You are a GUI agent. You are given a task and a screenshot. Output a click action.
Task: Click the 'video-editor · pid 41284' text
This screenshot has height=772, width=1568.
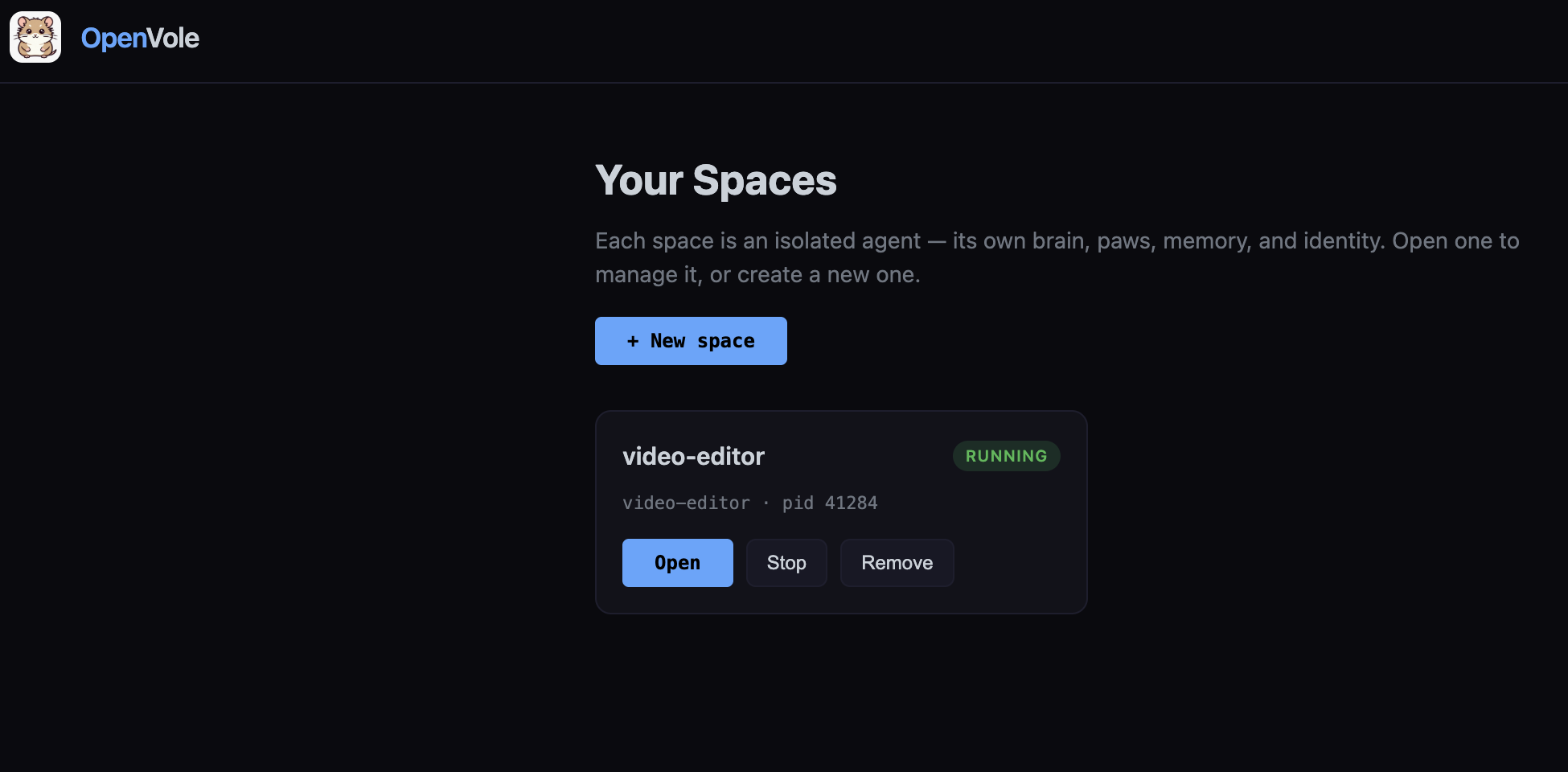pyautogui.click(x=750, y=503)
